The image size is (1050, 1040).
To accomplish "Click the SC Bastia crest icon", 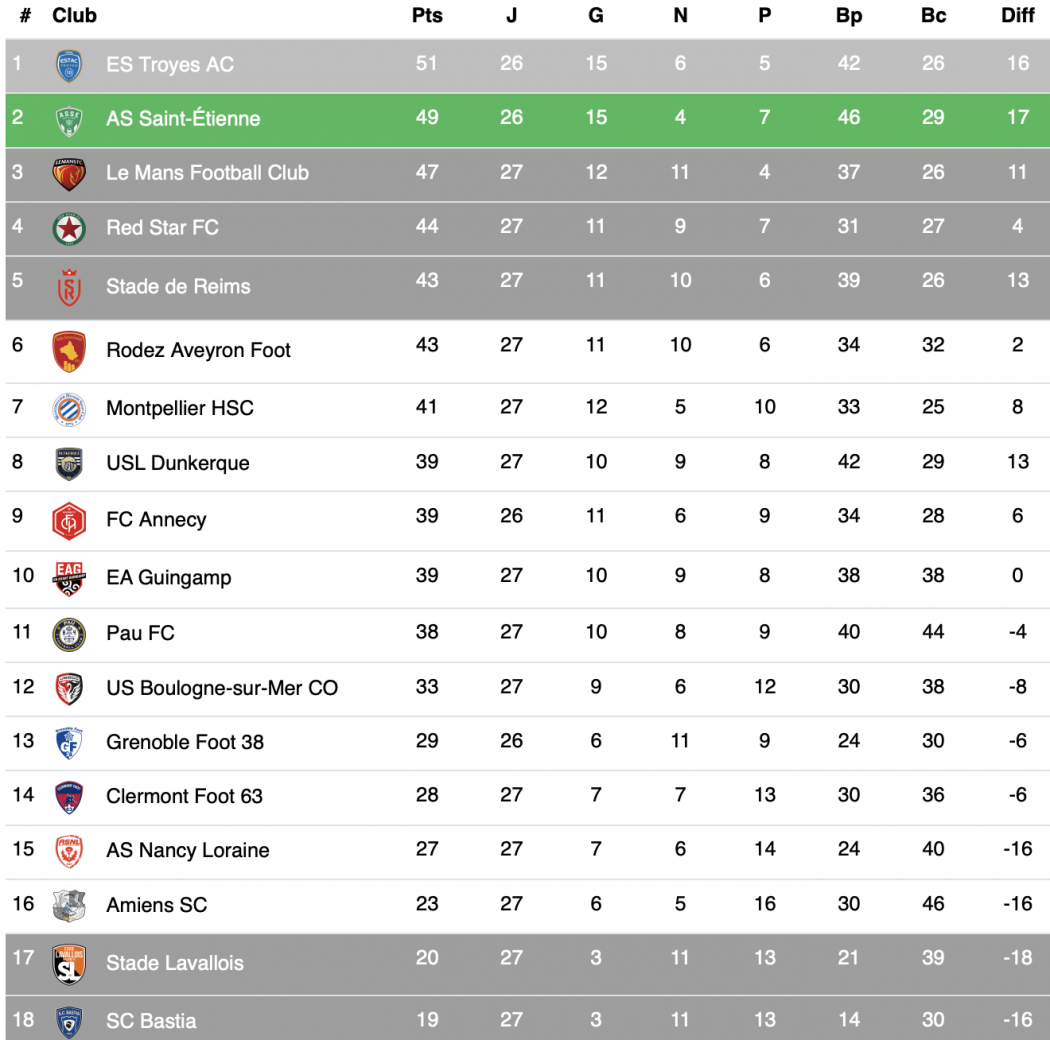I will click(69, 1021).
